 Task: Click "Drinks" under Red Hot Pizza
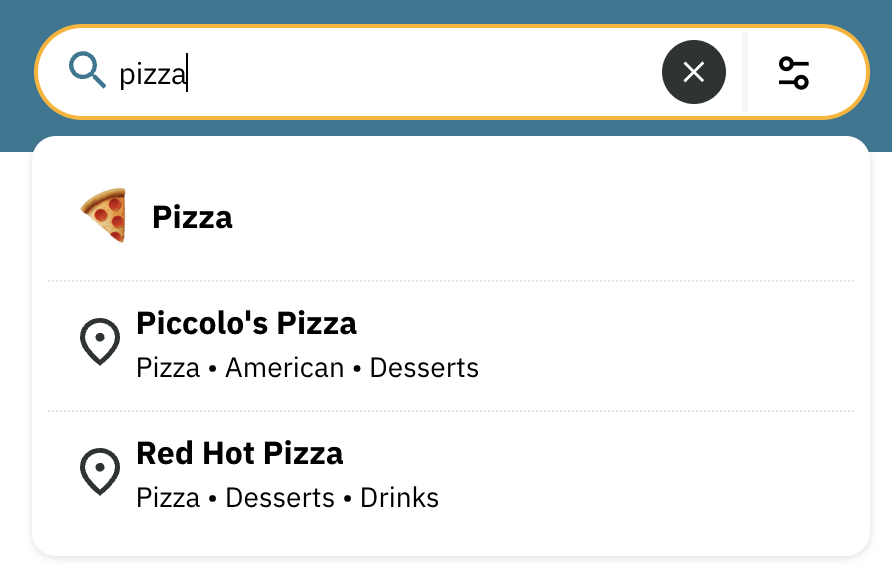click(x=399, y=497)
